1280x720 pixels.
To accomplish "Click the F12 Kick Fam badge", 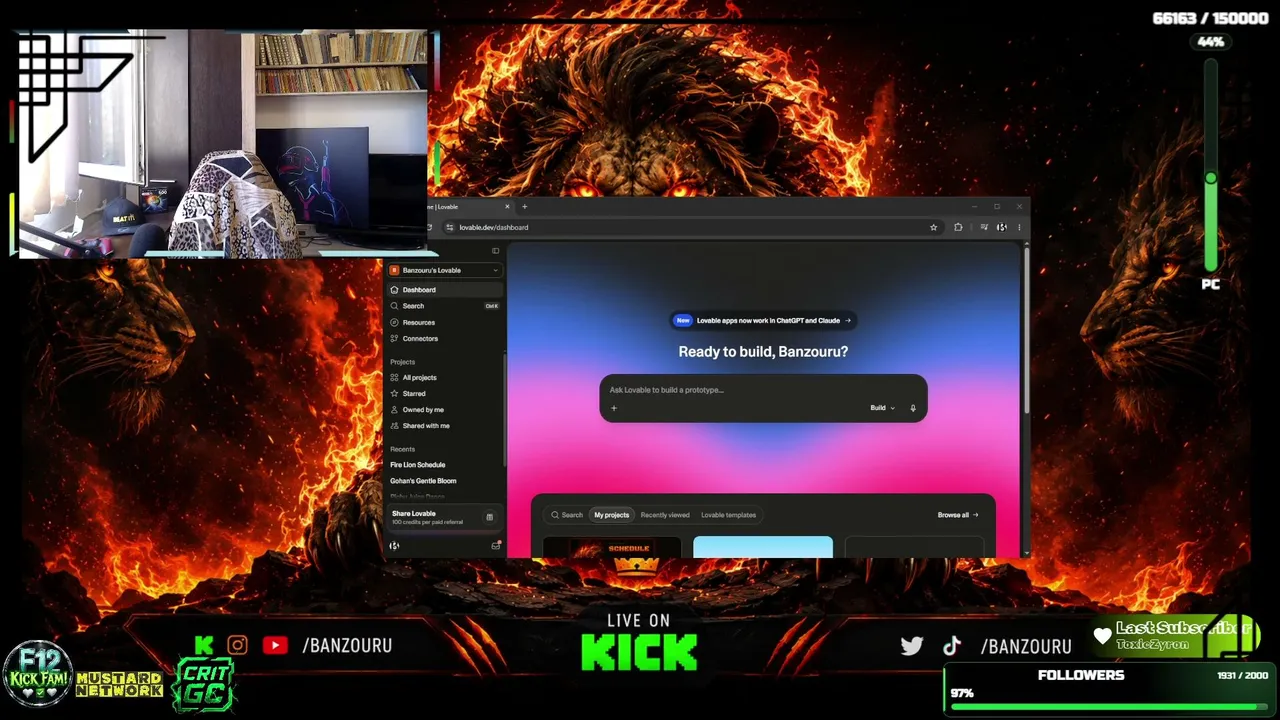I will click(x=38, y=674).
